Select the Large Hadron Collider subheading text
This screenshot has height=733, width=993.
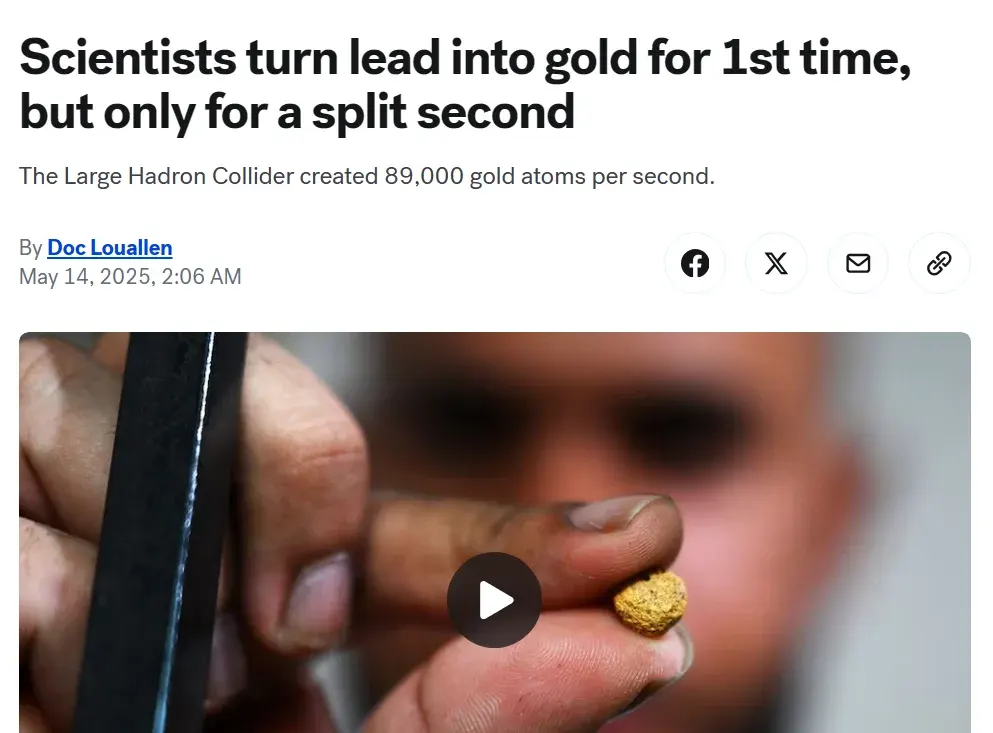[367, 176]
